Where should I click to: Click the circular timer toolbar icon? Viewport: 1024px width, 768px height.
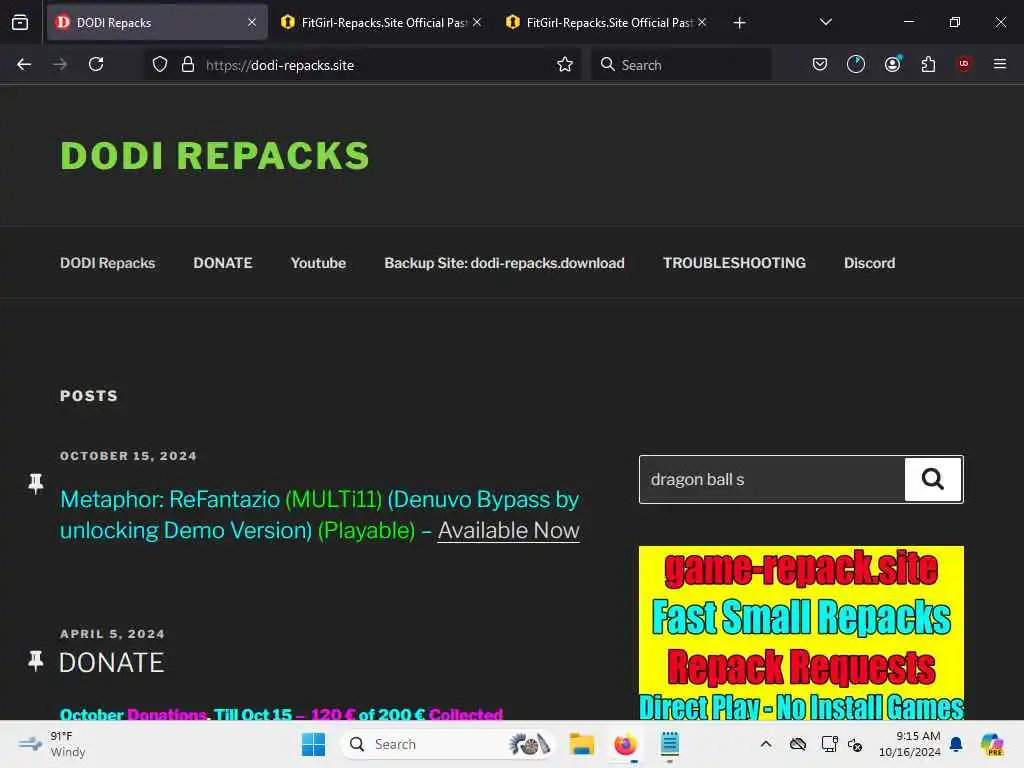point(856,64)
